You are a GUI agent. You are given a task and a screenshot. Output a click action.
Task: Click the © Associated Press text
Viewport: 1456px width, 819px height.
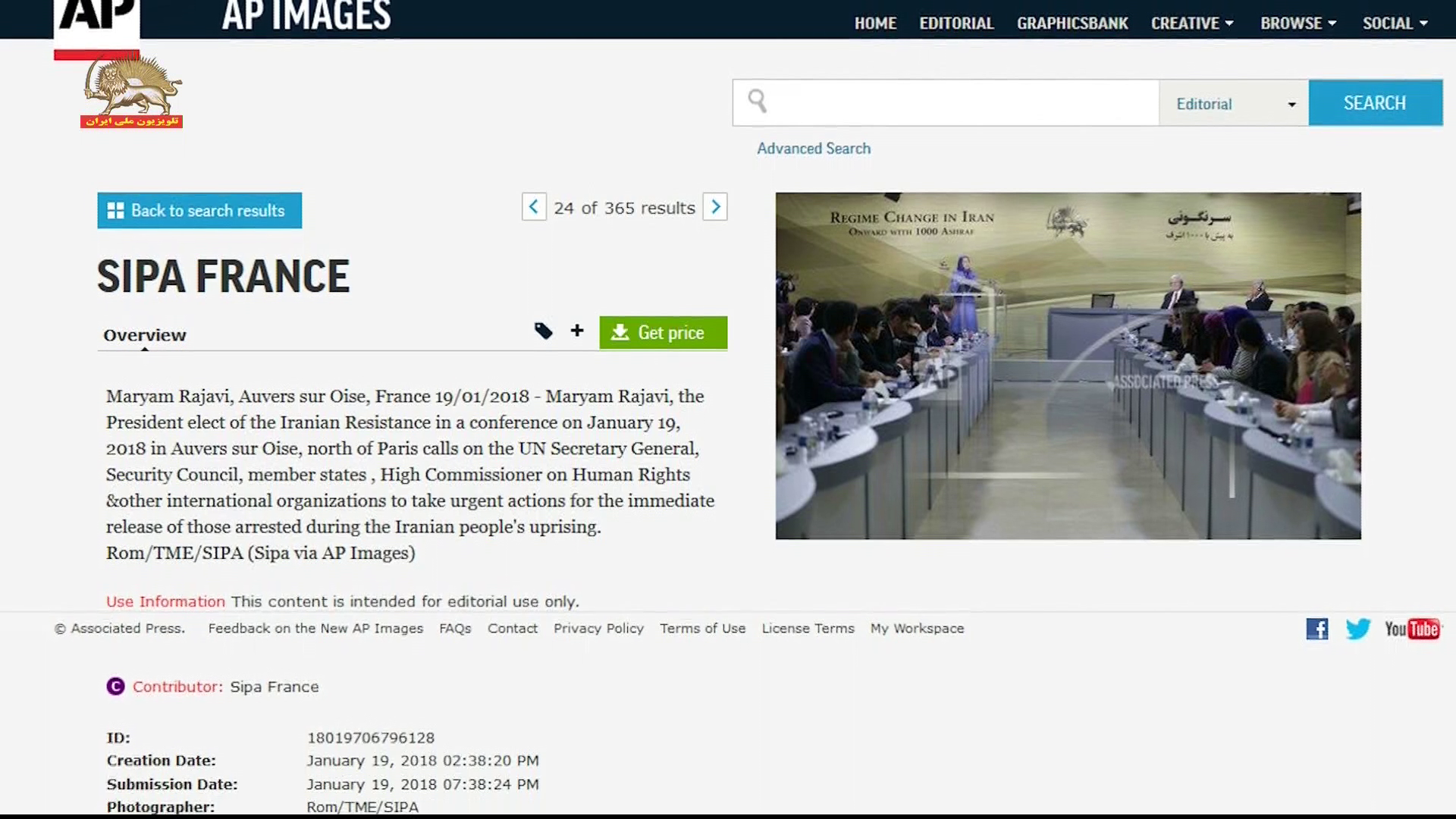tap(120, 629)
